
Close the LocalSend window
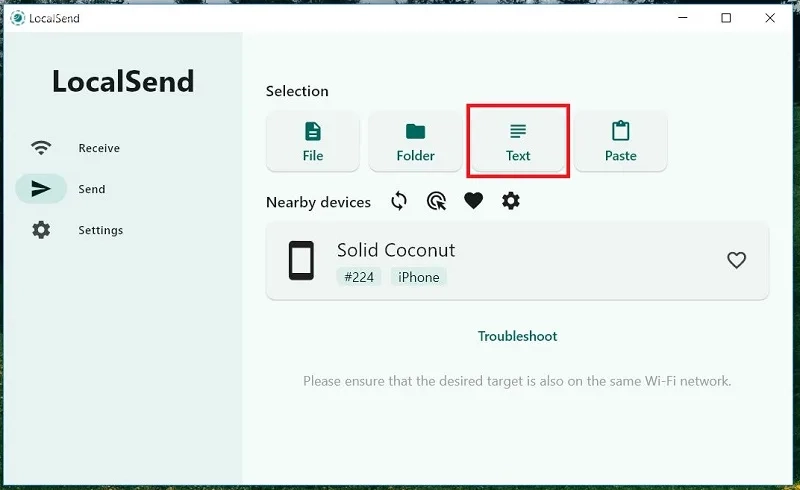click(770, 18)
